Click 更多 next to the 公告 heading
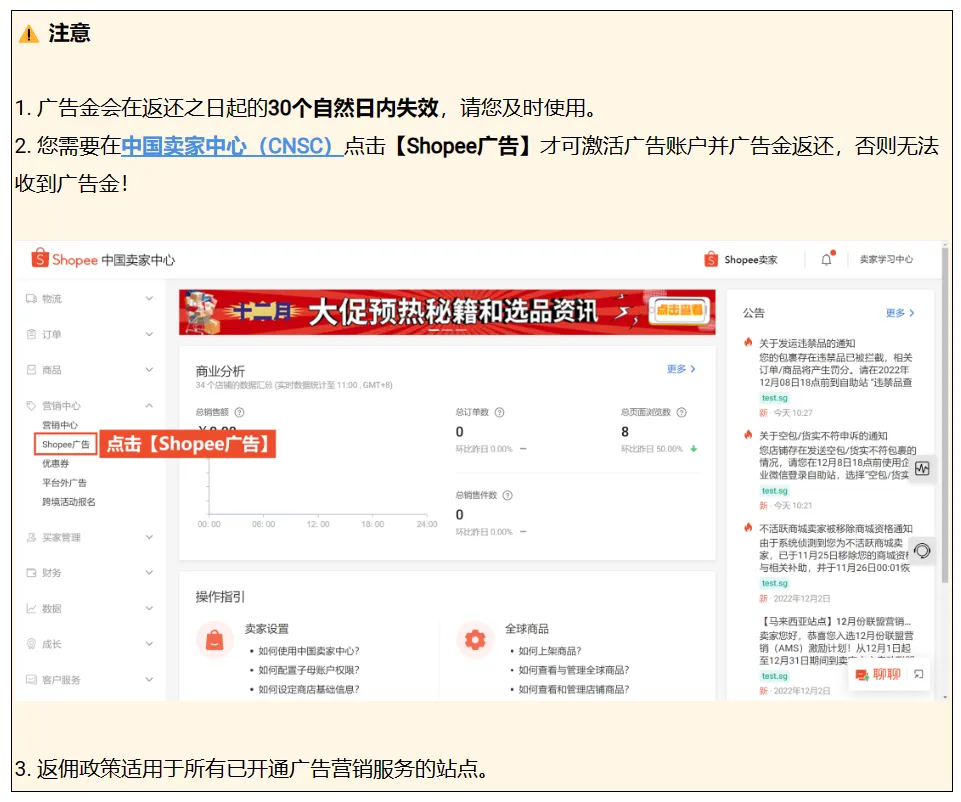The height and width of the screenshot is (802, 961). pos(898,312)
